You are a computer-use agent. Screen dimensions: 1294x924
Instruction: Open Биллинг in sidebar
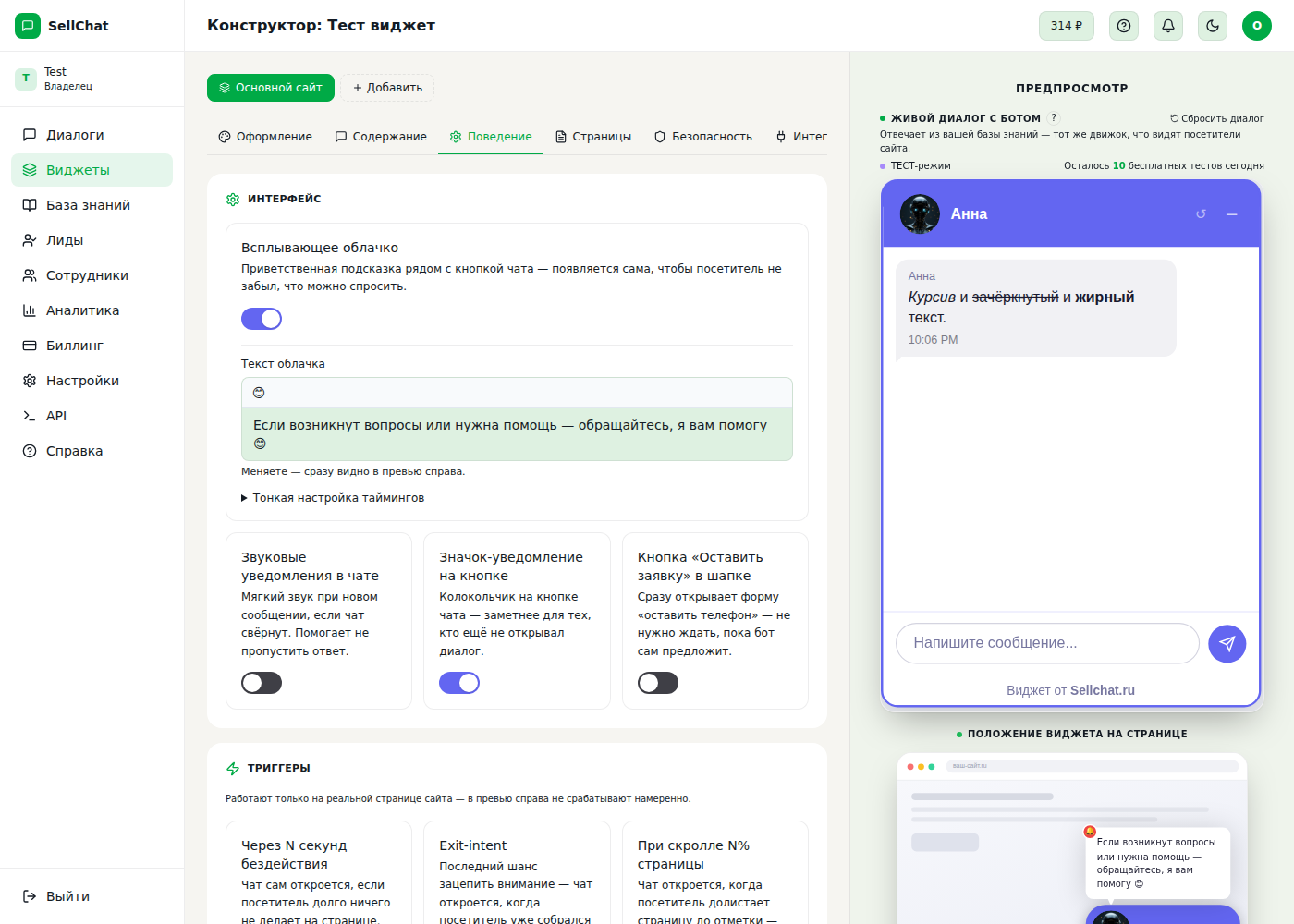[92, 346]
